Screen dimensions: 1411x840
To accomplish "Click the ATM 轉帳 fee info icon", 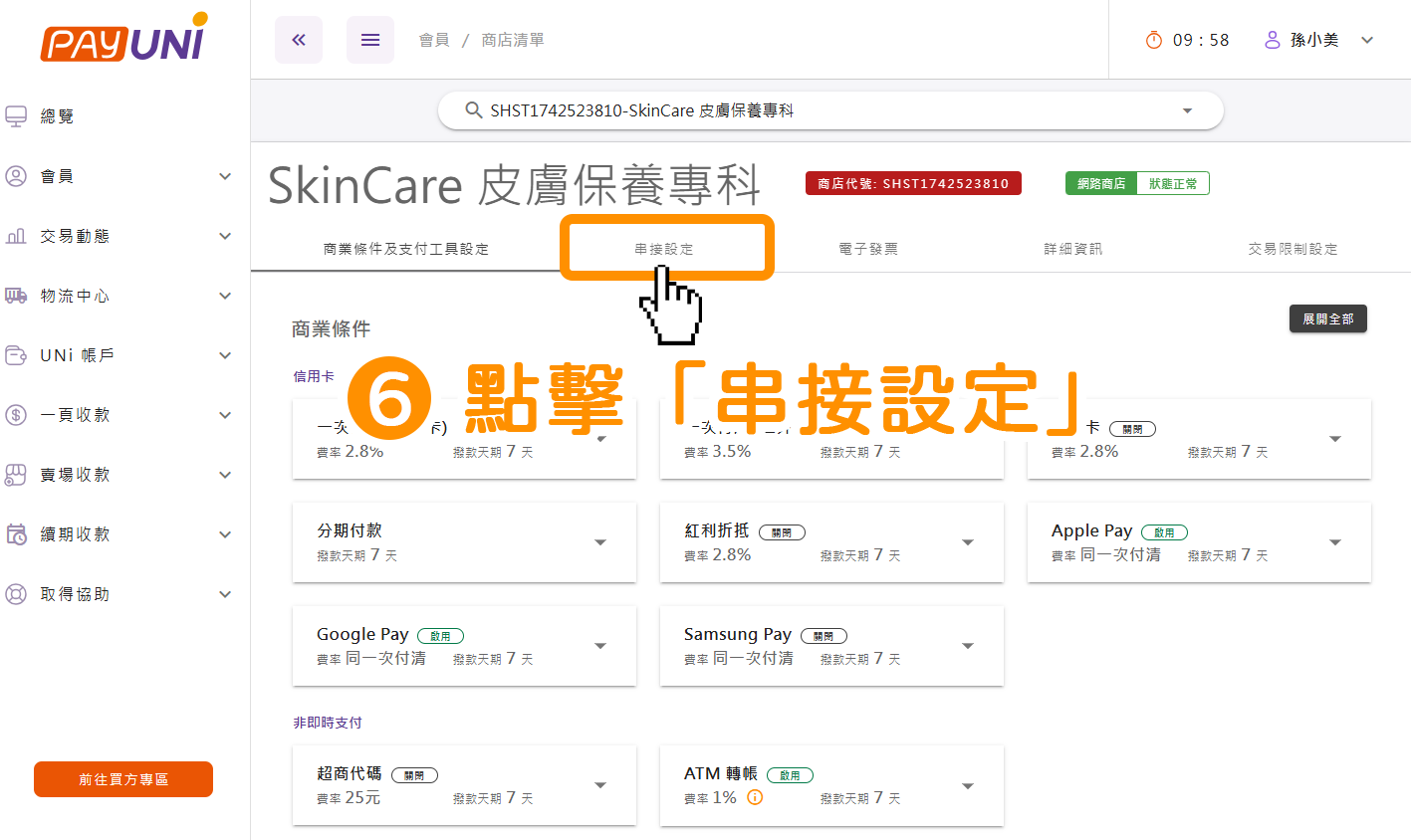I will point(755,797).
